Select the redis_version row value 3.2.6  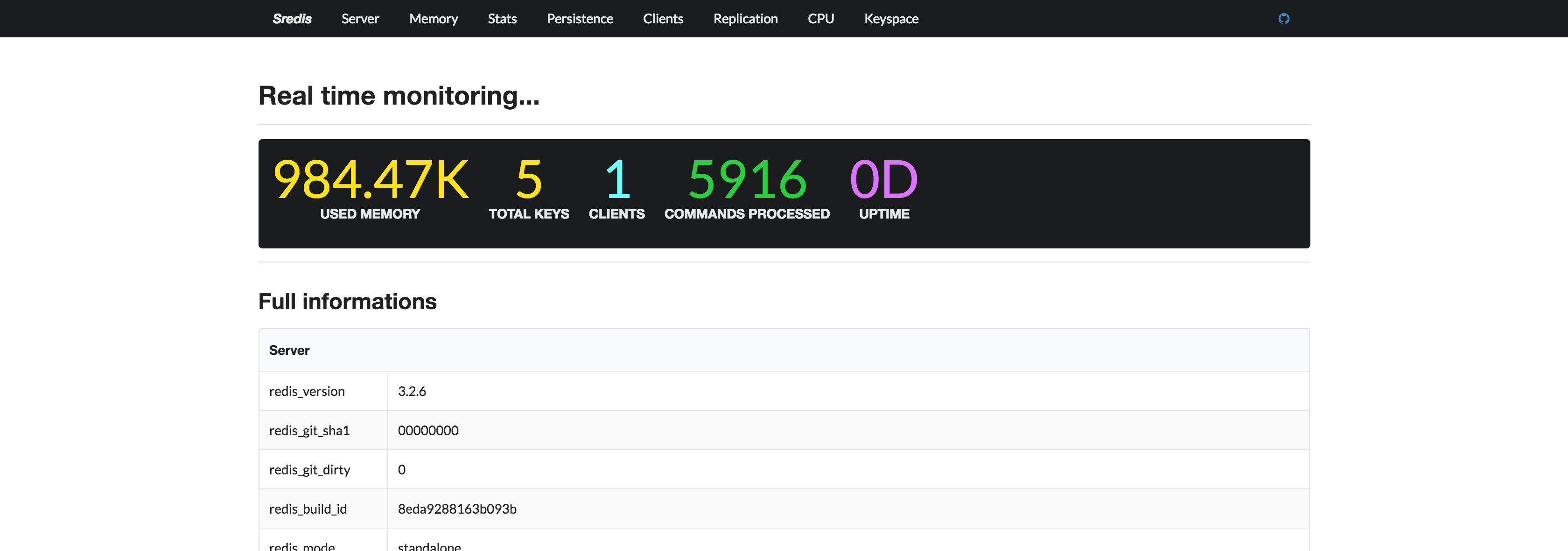coord(412,391)
